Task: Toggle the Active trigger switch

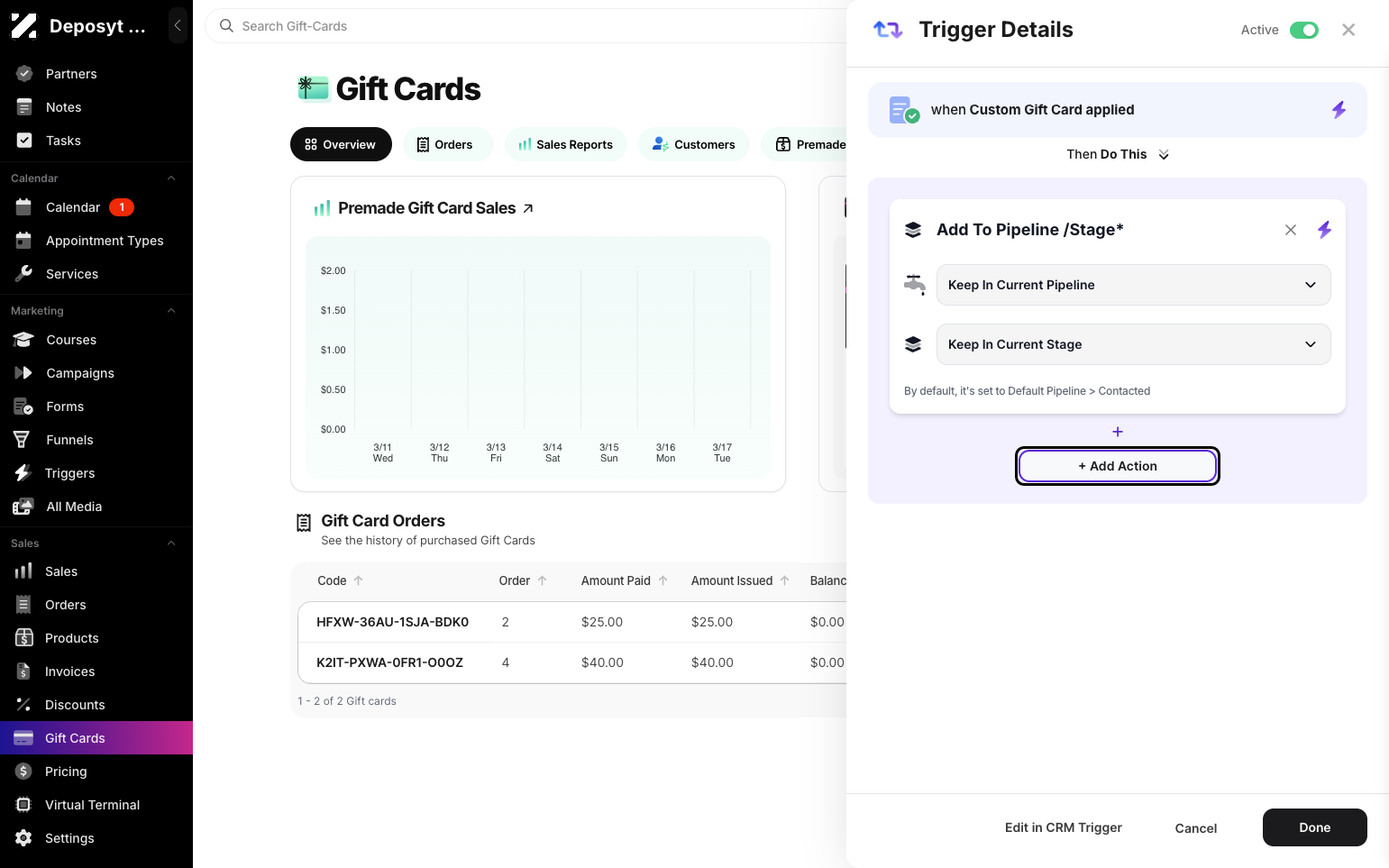Action: [1303, 31]
